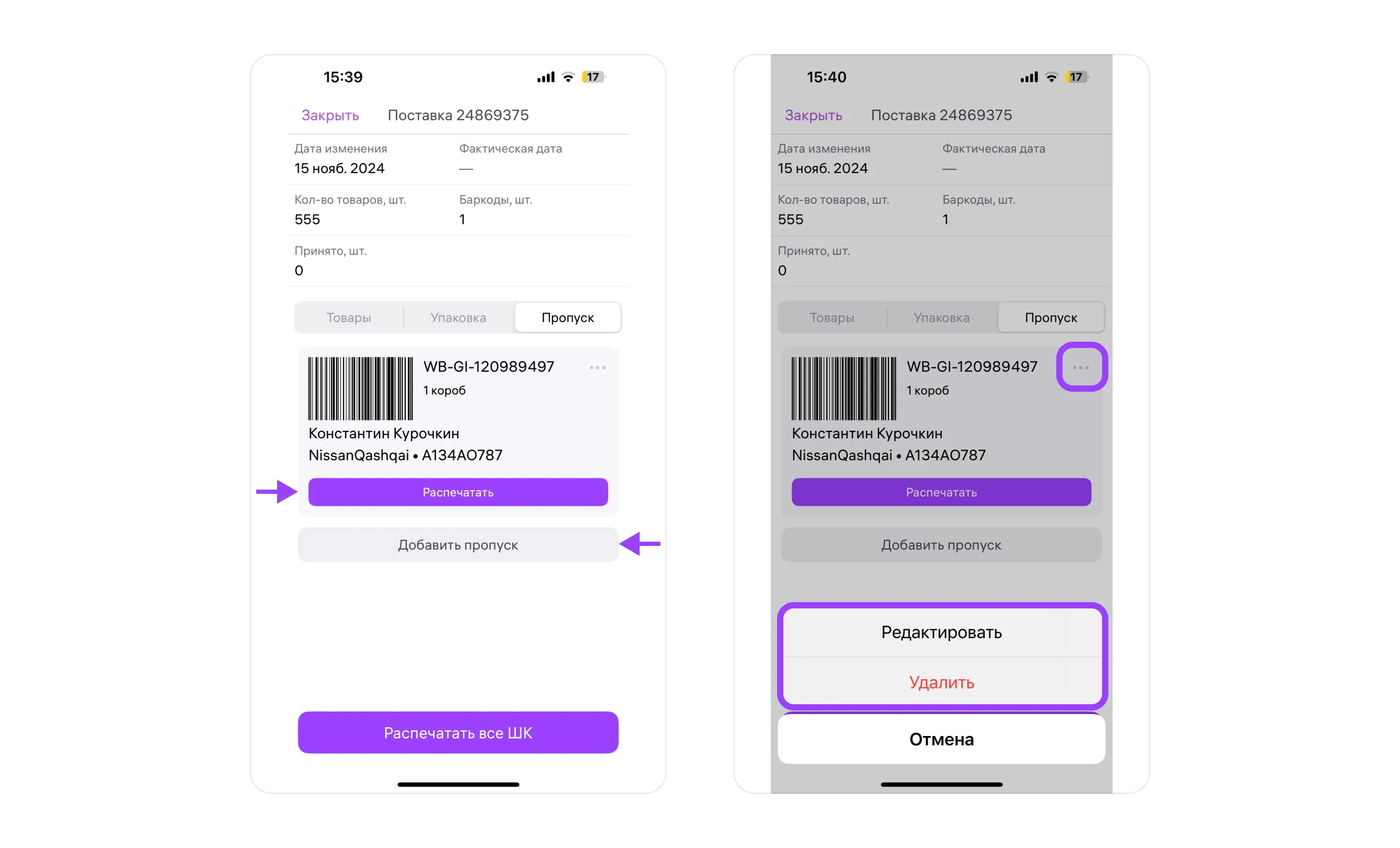Choose Удалить in action sheet
The width and height of the screenshot is (1400, 848).
[942, 682]
